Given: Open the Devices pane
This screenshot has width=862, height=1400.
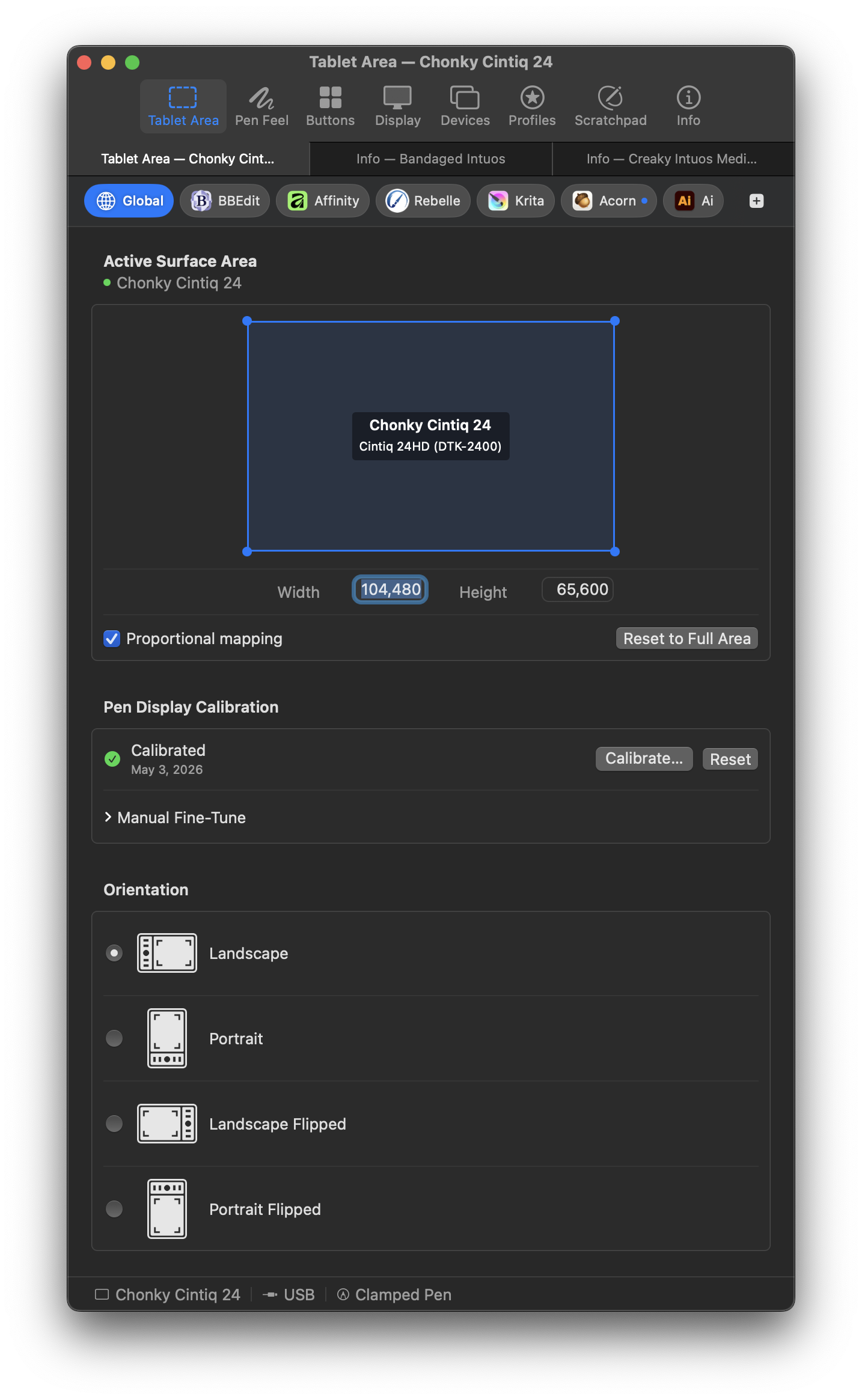Looking at the screenshot, I should coord(465,106).
